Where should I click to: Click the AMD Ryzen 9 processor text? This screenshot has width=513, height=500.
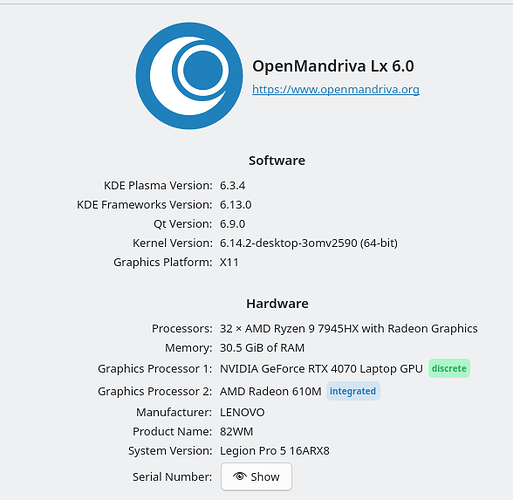tap(348, 329)
